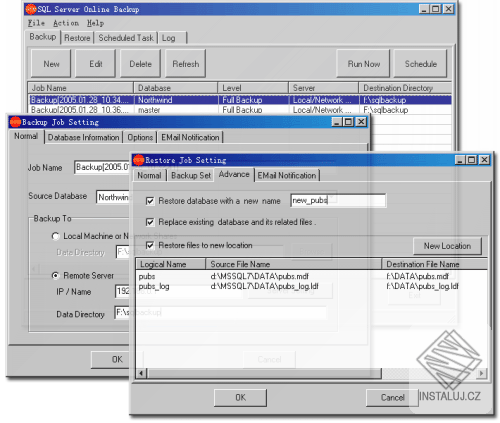Select the Remote Server radio button
This screenshot has width=500, height=423.
point(55,275)
